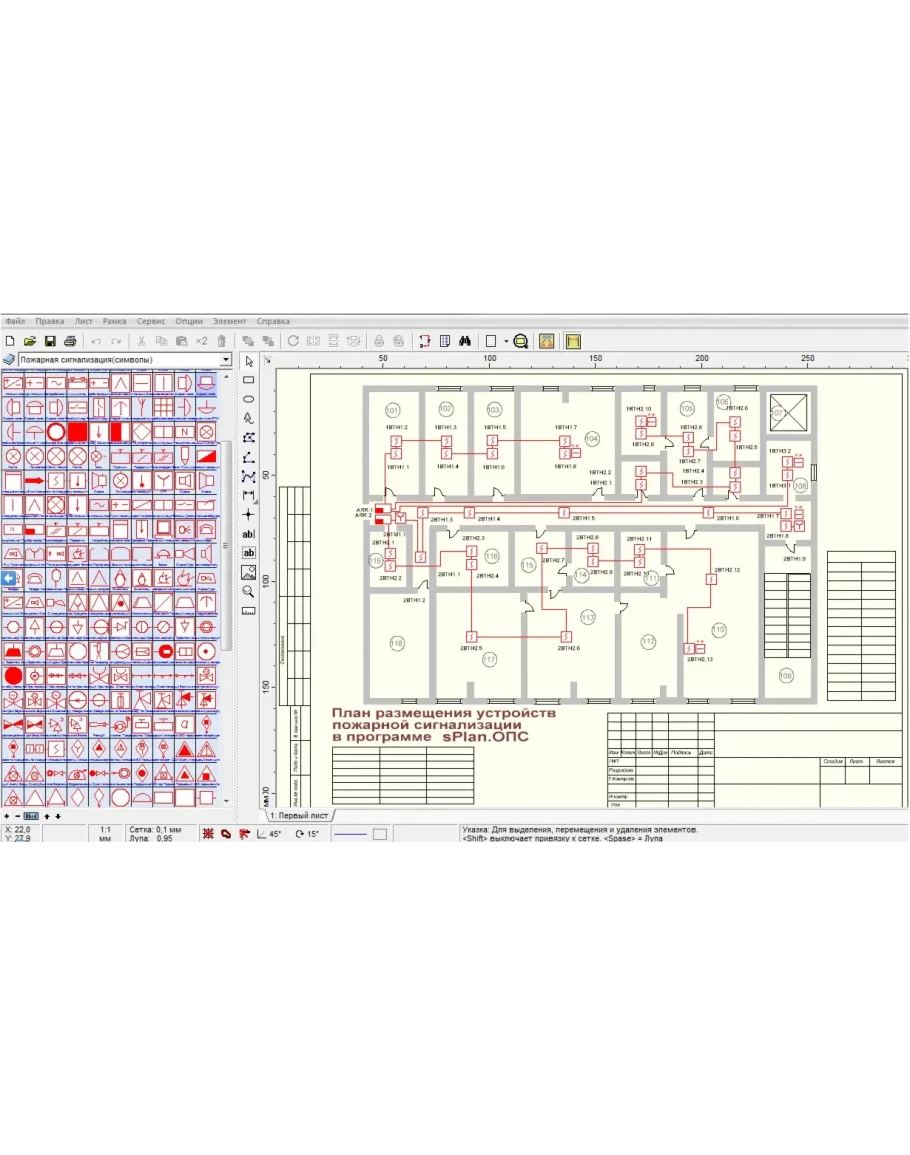Switch to sheet tab '1: Первый лист'

[x=299, y=815]
